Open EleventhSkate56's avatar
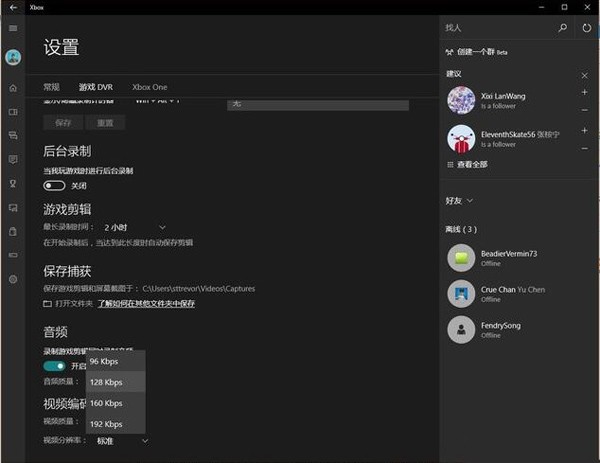 click(x=461, y=139)
